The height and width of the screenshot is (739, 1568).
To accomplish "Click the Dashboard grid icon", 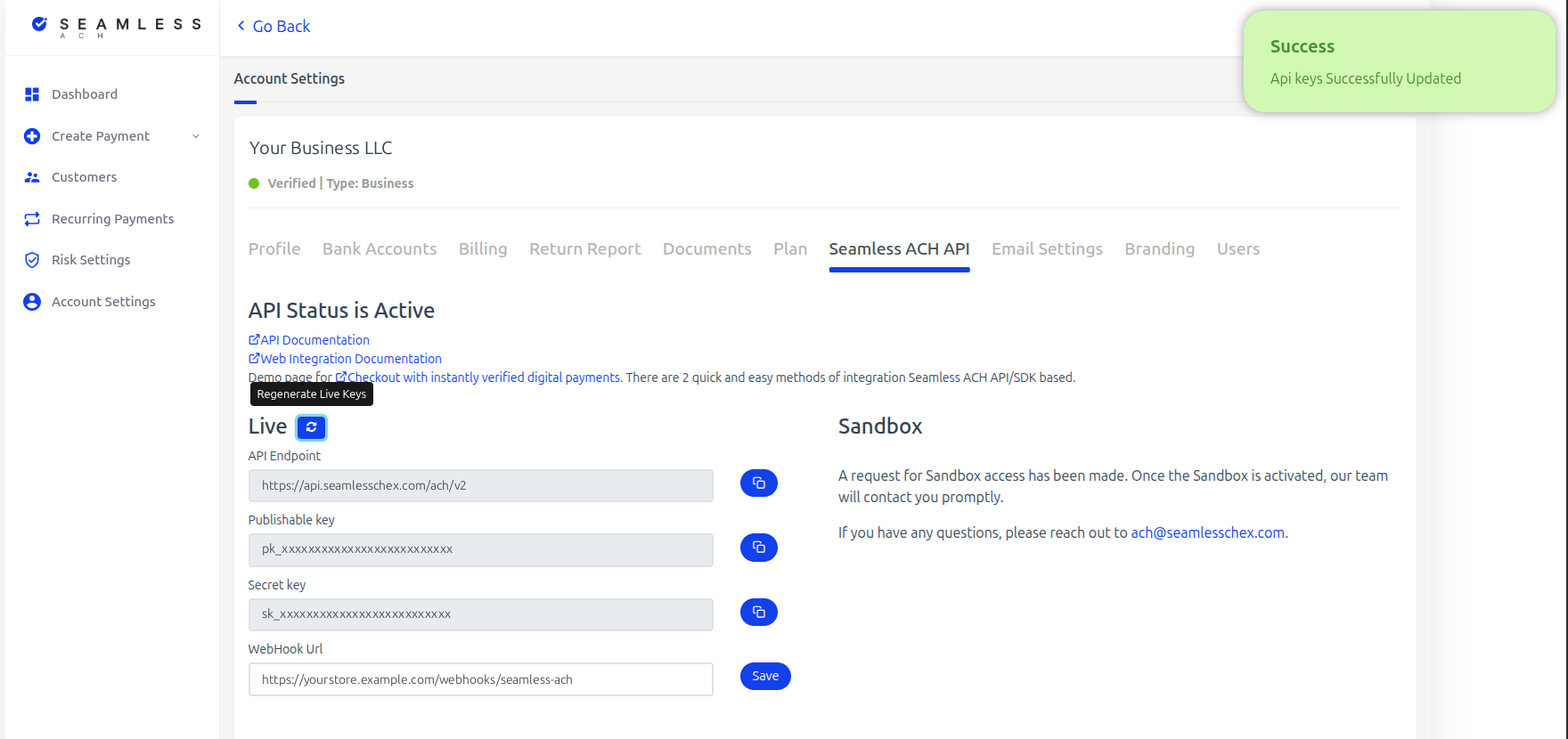I will pyautogui.click(x=32, y=94).
